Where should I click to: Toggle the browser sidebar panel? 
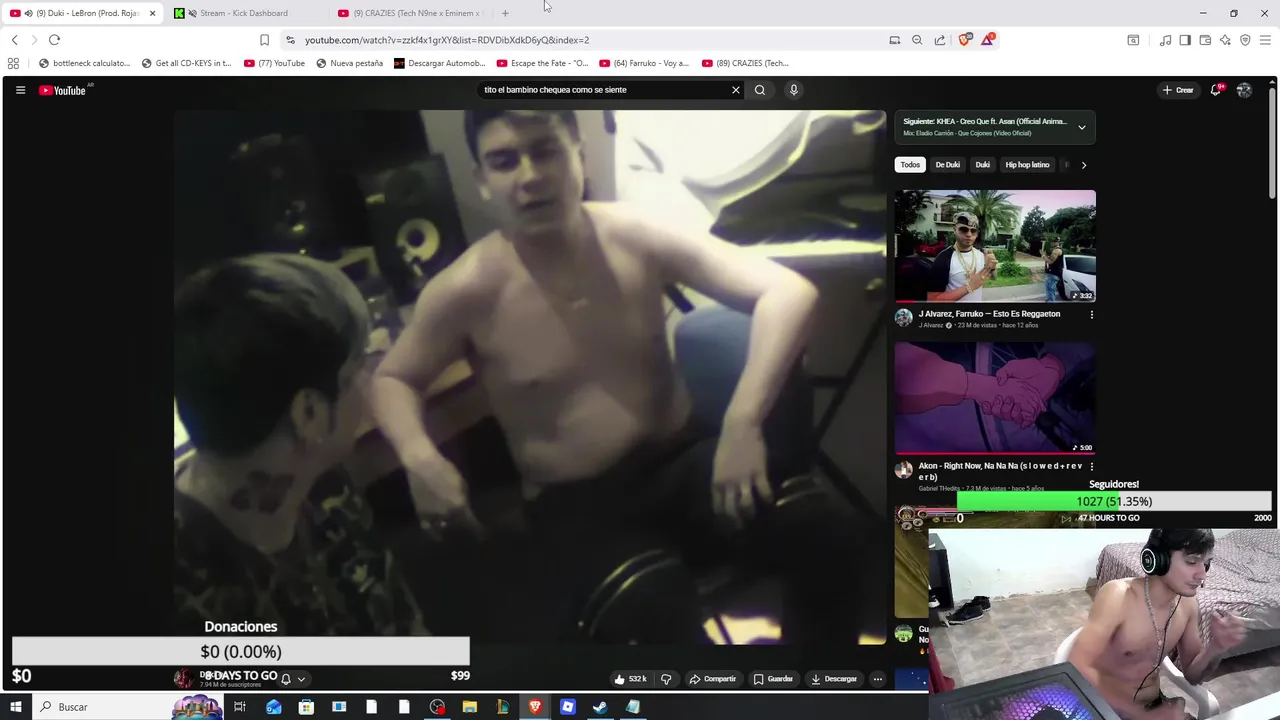pos(1185,40)
